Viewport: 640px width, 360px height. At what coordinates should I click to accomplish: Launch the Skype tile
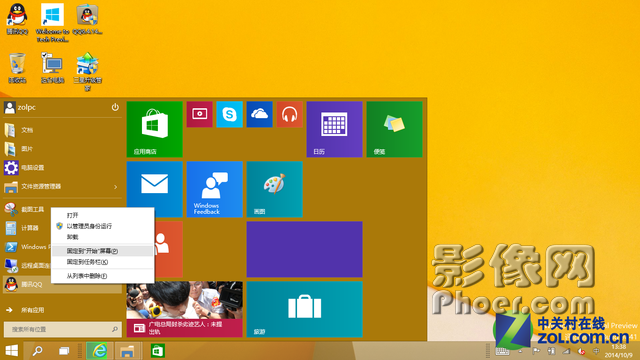pos(229,114)
